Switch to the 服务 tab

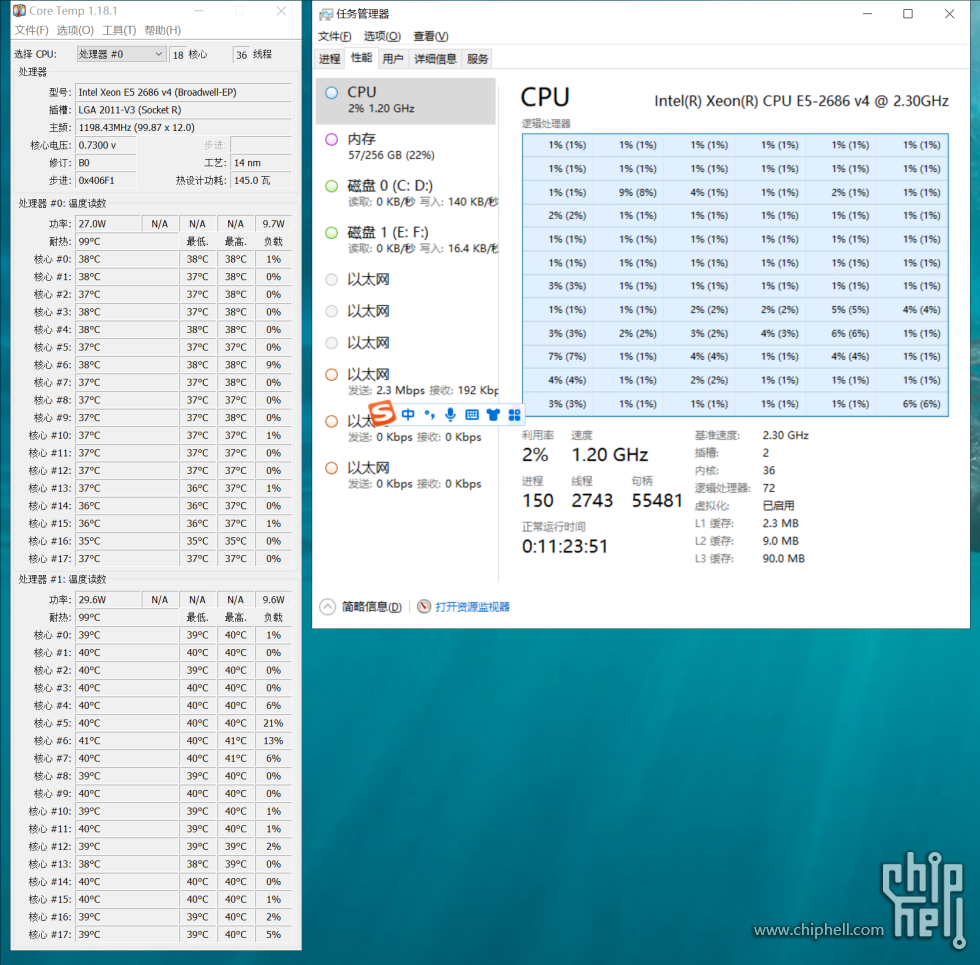478,59
